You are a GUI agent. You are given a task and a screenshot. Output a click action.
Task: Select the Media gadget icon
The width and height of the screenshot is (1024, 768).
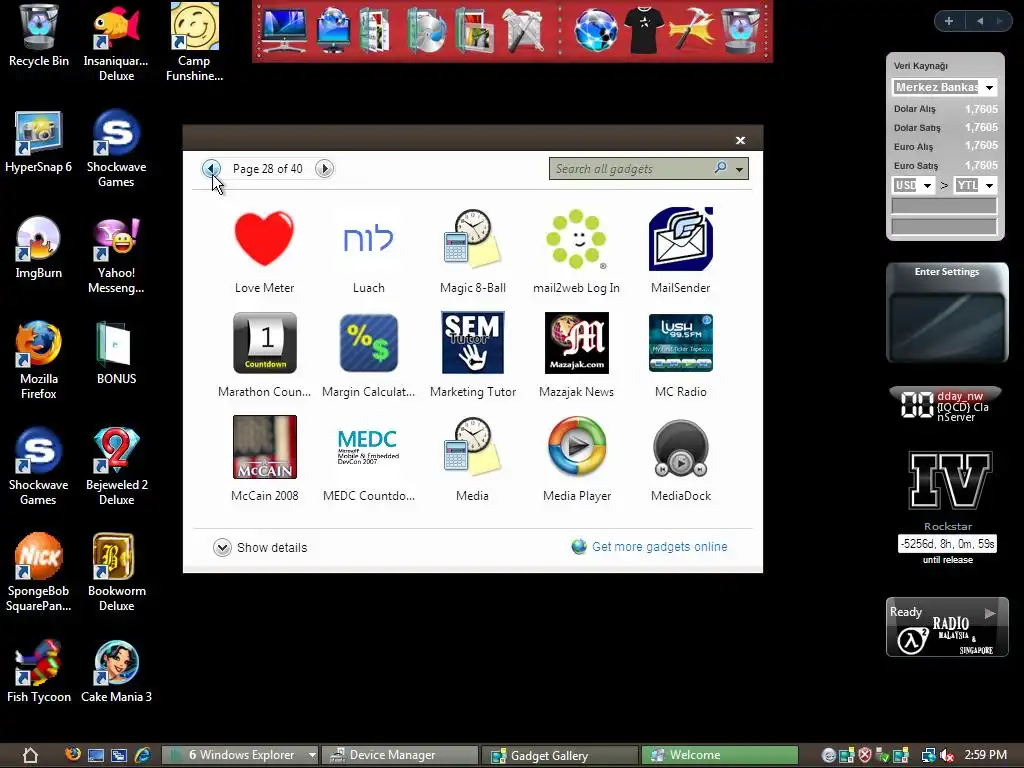tap(472, 447)
